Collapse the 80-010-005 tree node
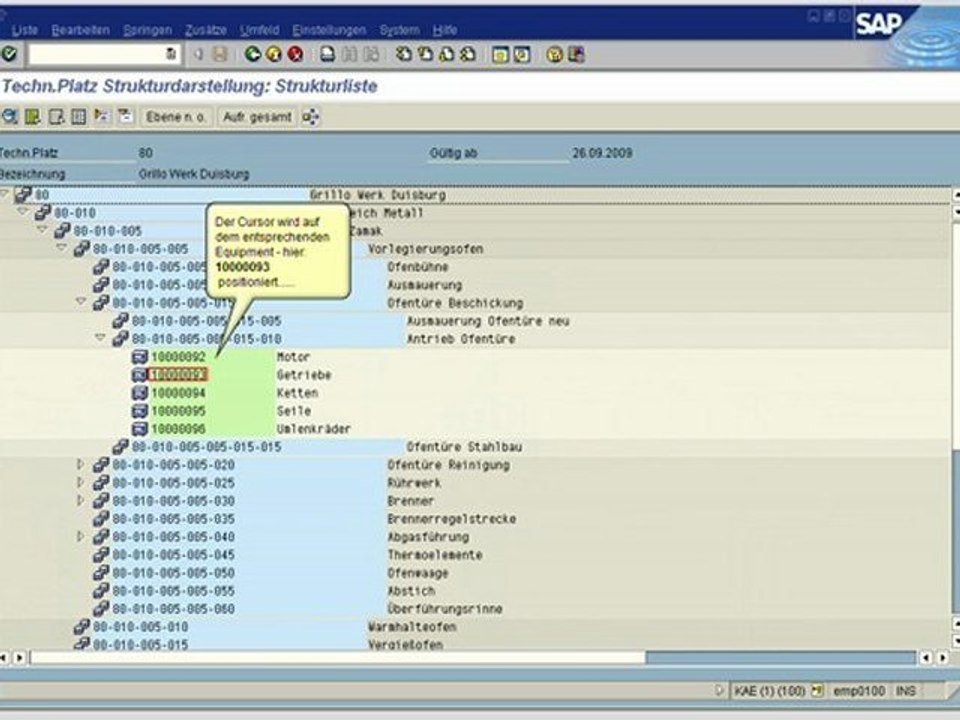The height and width of the screenshot is (720, 960). (42, 230)
